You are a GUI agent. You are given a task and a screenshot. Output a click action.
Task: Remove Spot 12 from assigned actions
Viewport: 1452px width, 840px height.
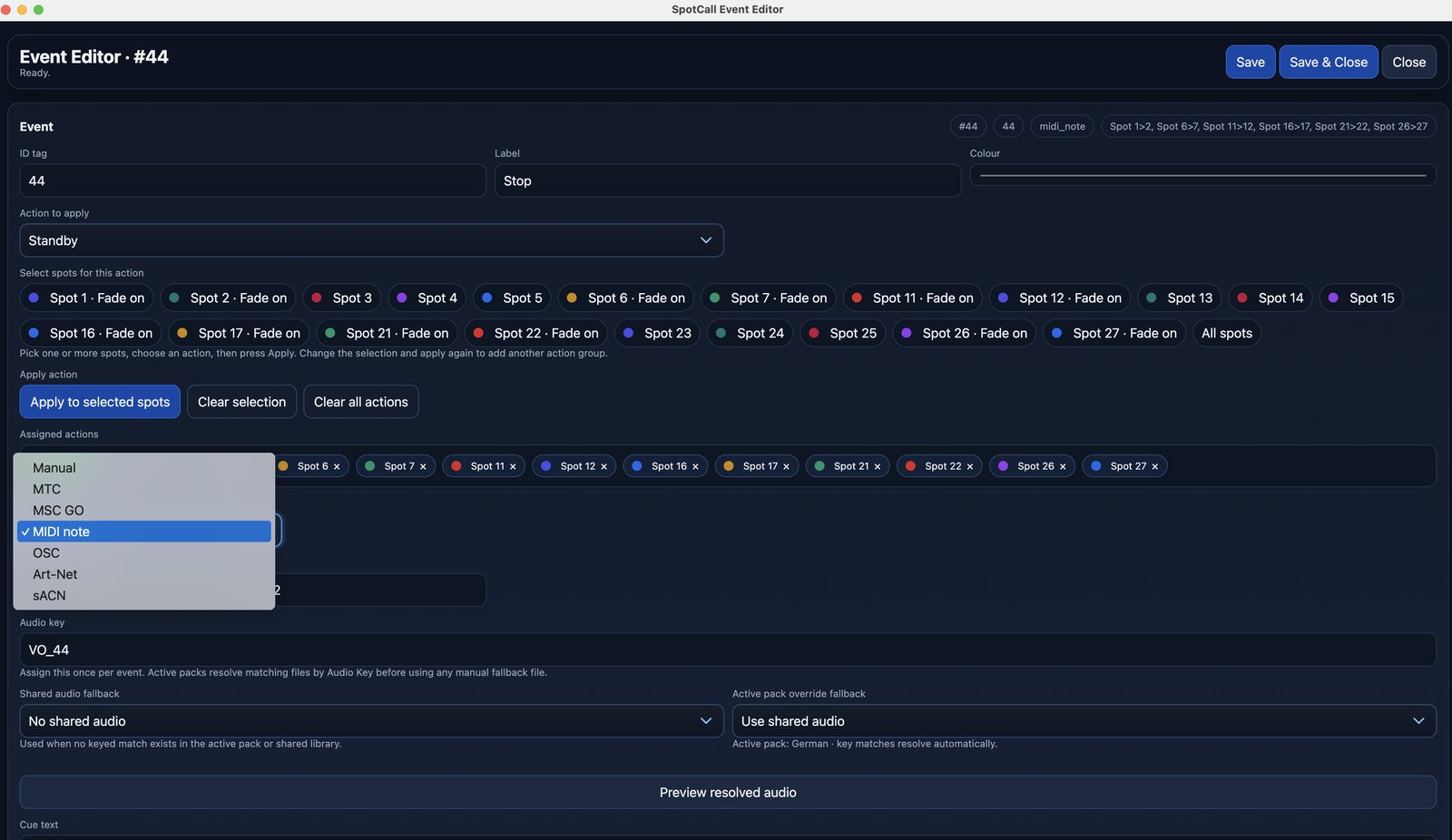tap(603, 466)
